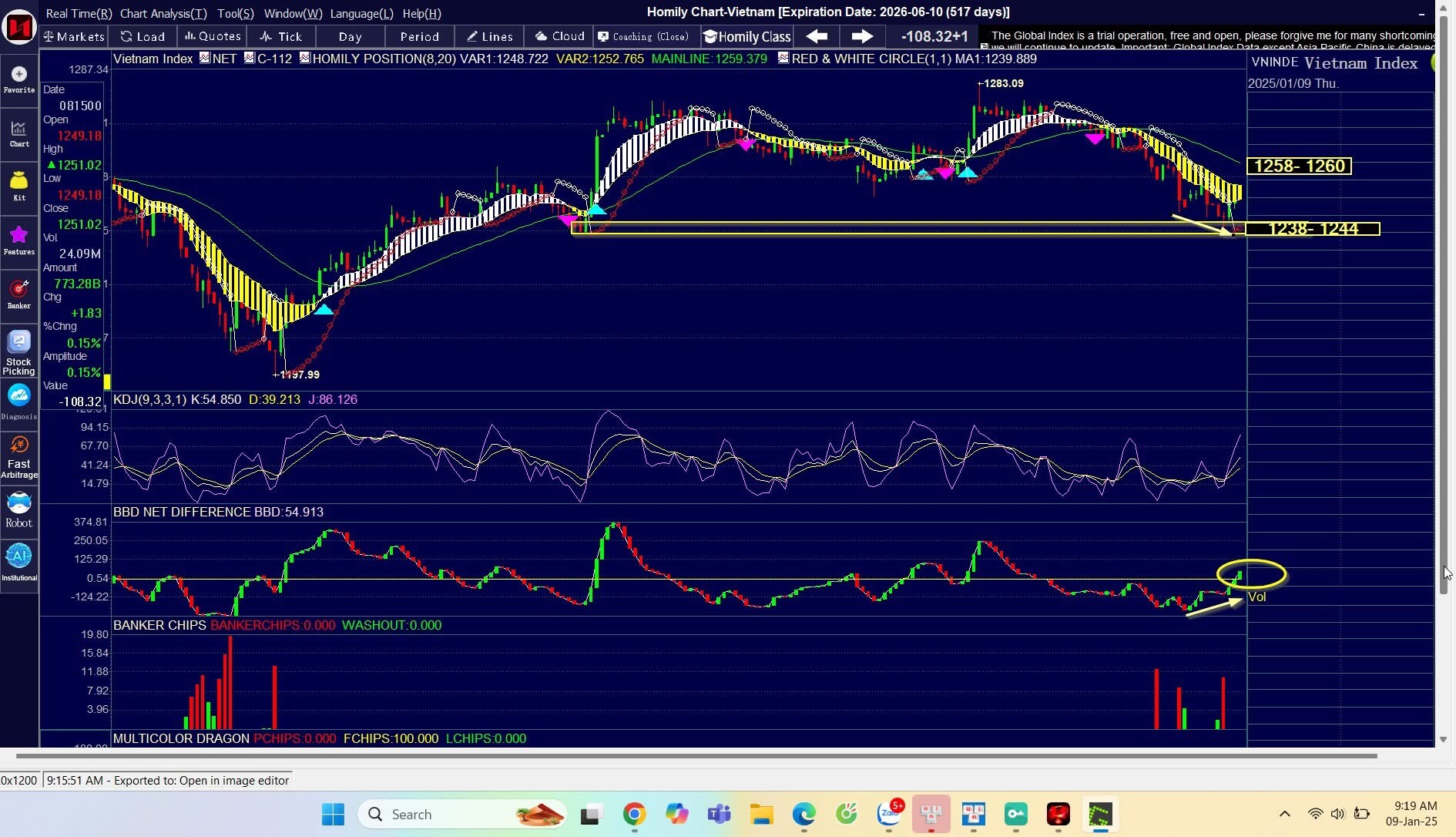Viewport: 1456px width, 837px height.
Task: Open Microsoft Teams from the taskbar
Action: pyautogui.click(x=719, y=815)
